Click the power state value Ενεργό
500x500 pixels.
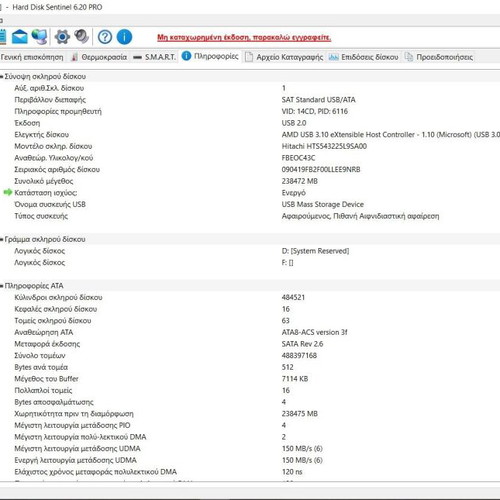coord(293,193)
